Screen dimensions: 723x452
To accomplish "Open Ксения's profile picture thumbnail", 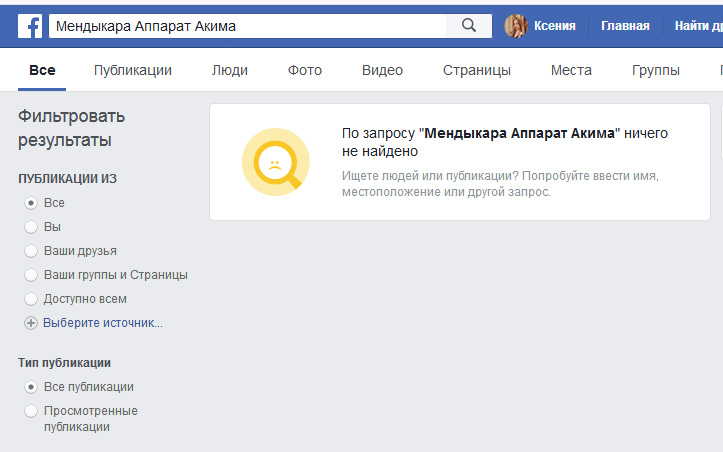I will 516,26.
